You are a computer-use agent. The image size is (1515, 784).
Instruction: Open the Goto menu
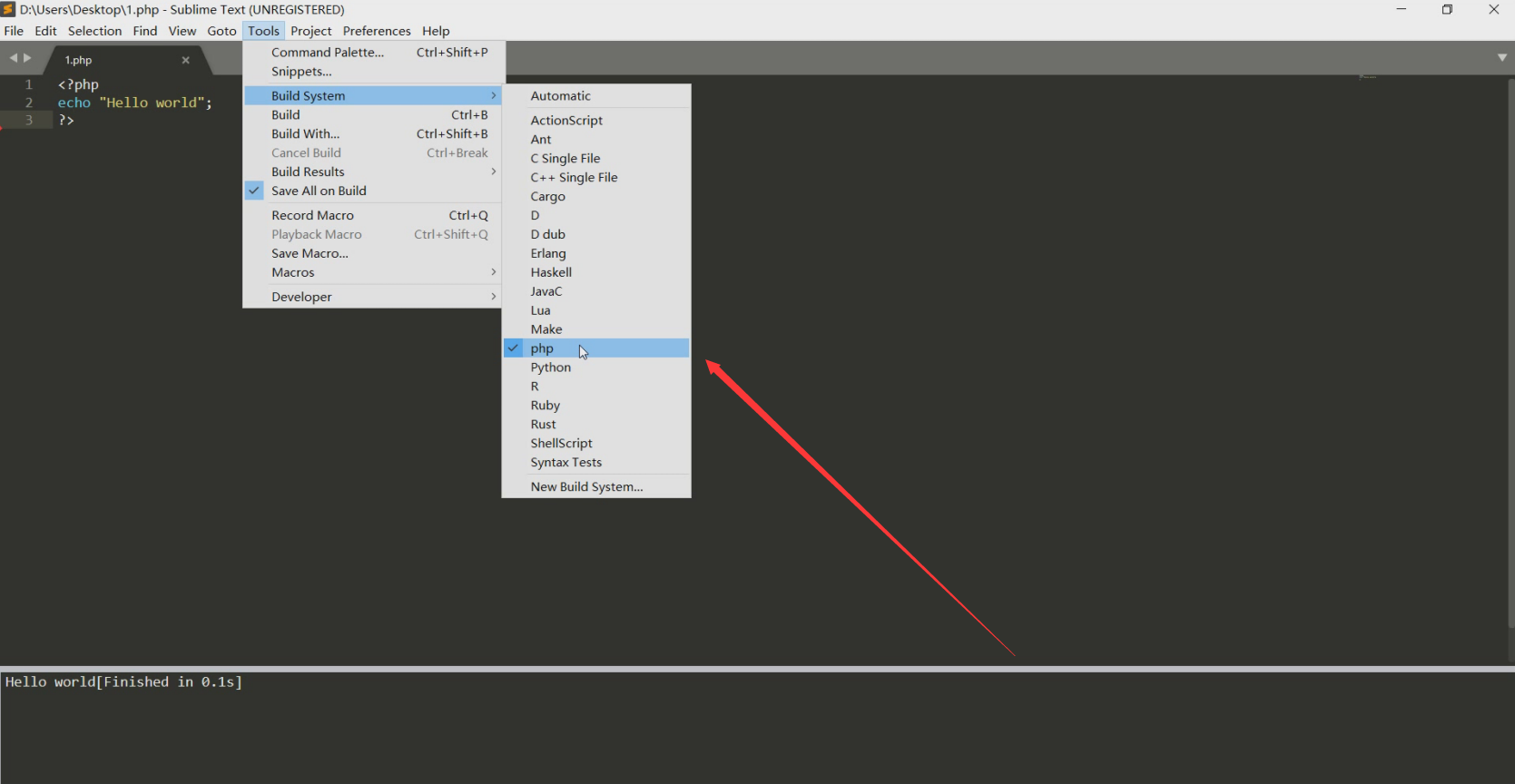pyautogui.click(x=221, y=31)
